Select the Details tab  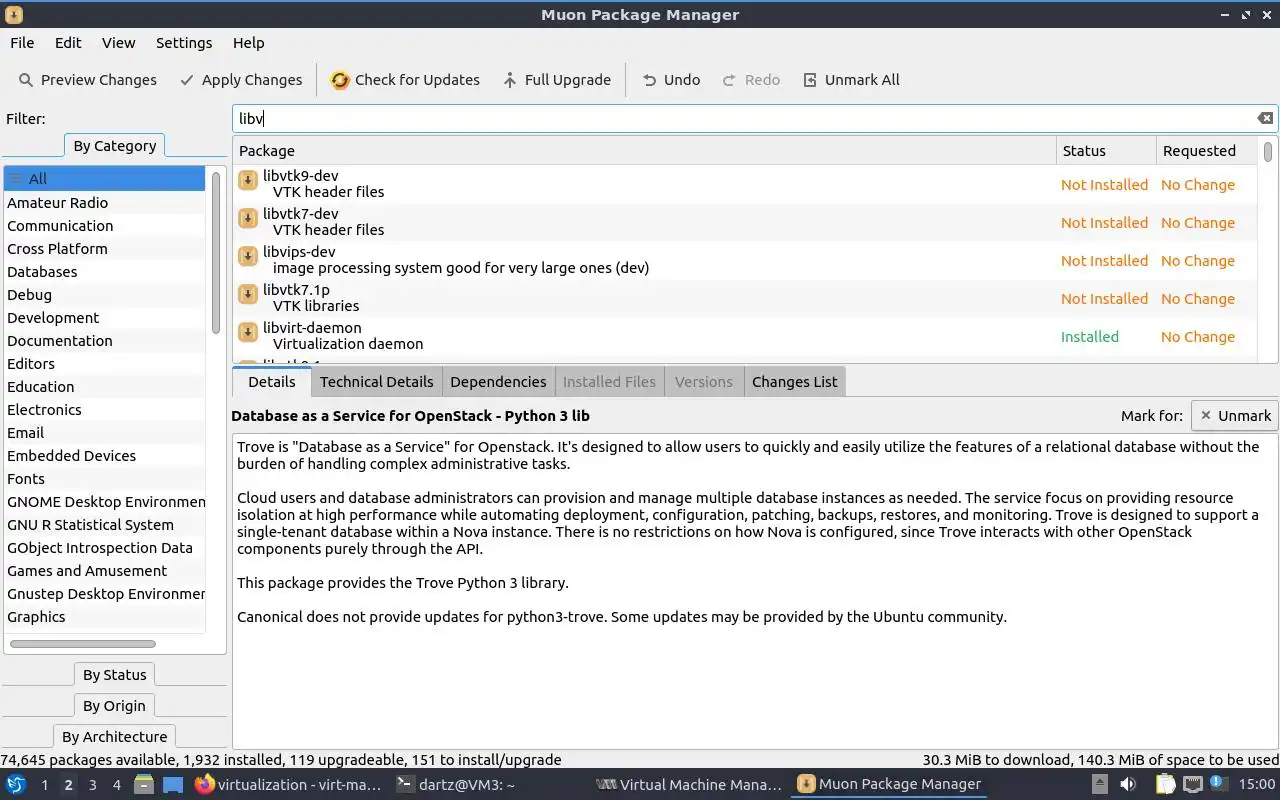point(271,382)
